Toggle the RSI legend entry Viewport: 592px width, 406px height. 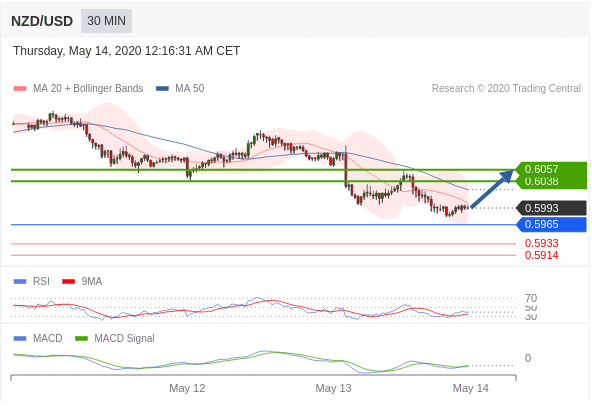pyautogui.click(x=31, y=281)
